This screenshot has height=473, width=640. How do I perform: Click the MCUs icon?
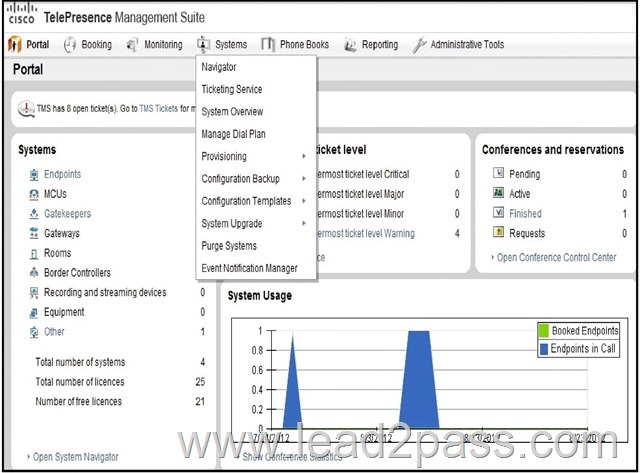(x=34, y=194)
